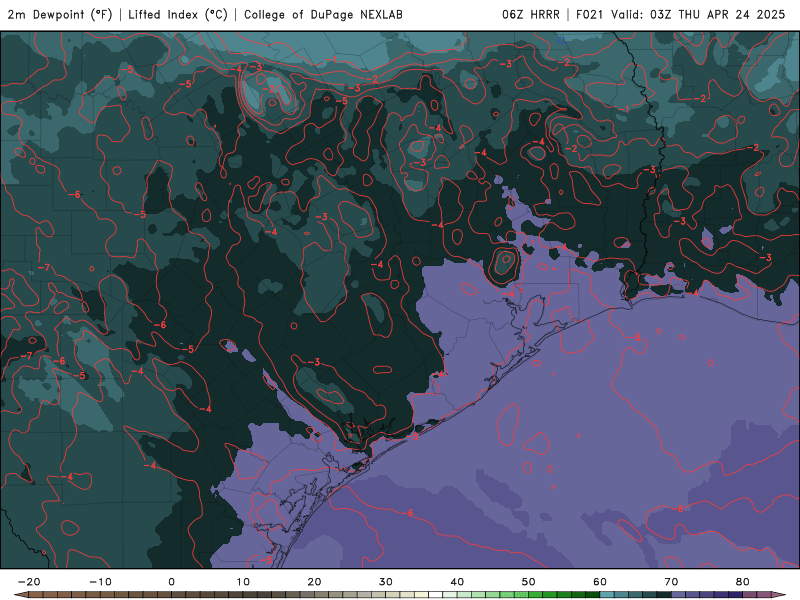
Task: Click the "Valid: 03Z THU APR 24 2025" text
Action: 698,15
